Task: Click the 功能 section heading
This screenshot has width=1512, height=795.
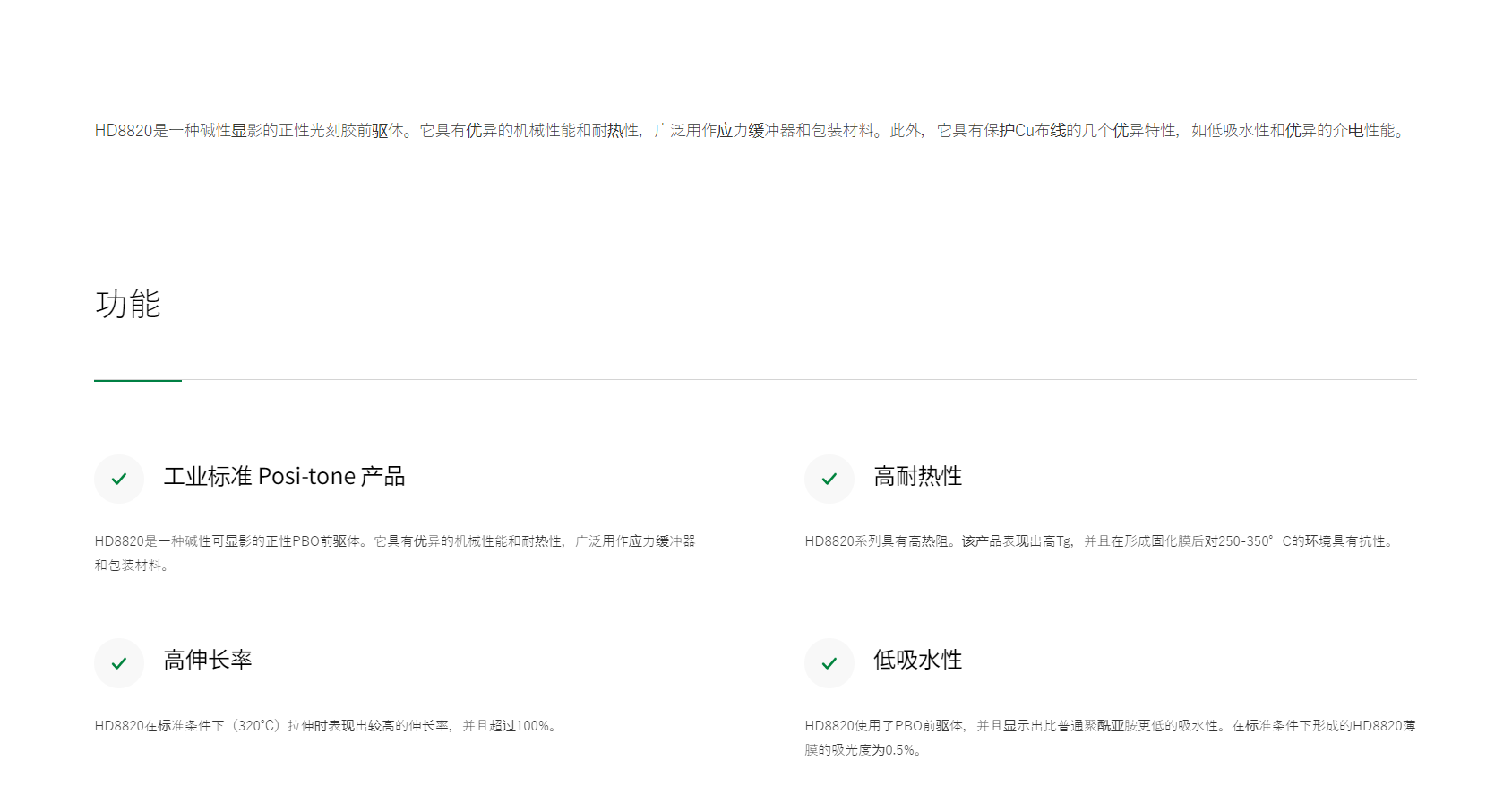Action: (x=128, y=305)
